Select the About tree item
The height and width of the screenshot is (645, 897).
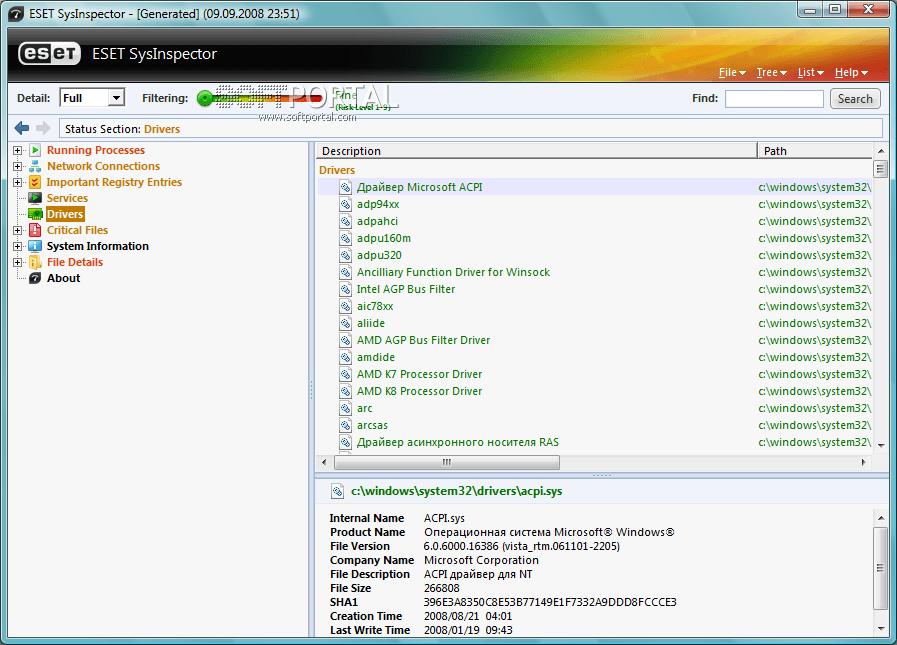(63, 278)
